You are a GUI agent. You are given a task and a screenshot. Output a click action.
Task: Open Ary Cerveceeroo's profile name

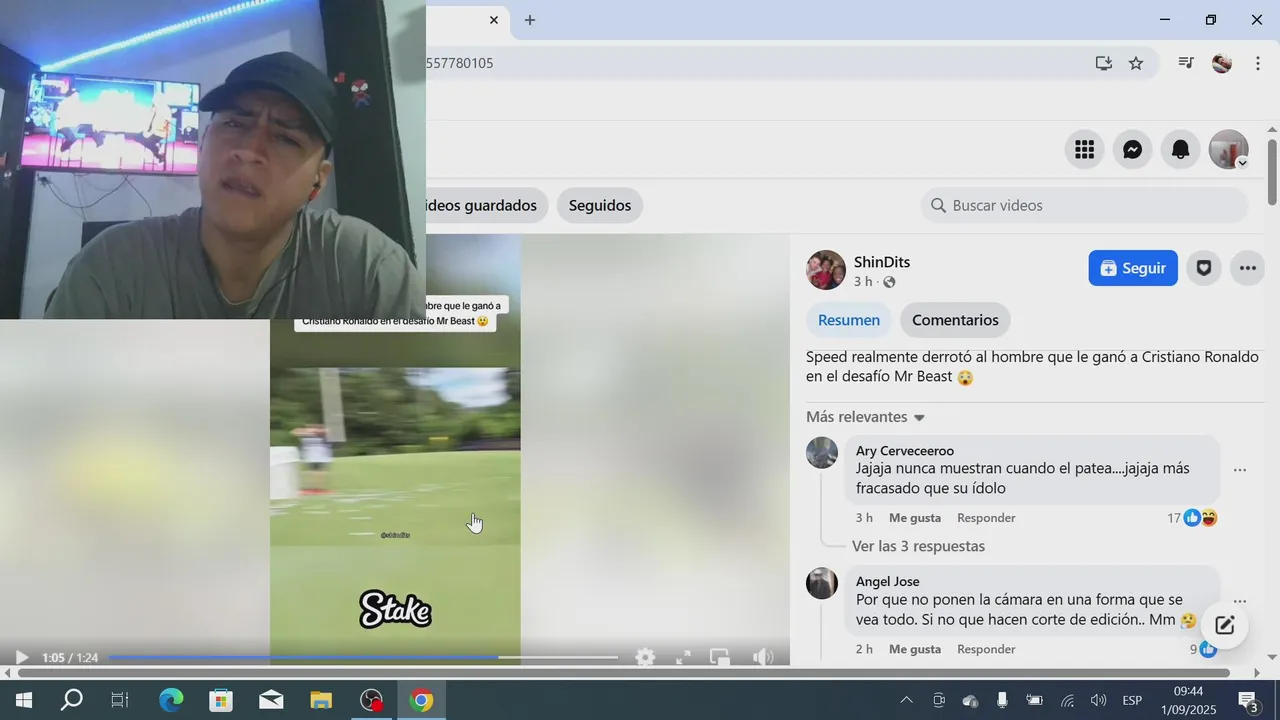pyautogui.click(x=905, y=451)
